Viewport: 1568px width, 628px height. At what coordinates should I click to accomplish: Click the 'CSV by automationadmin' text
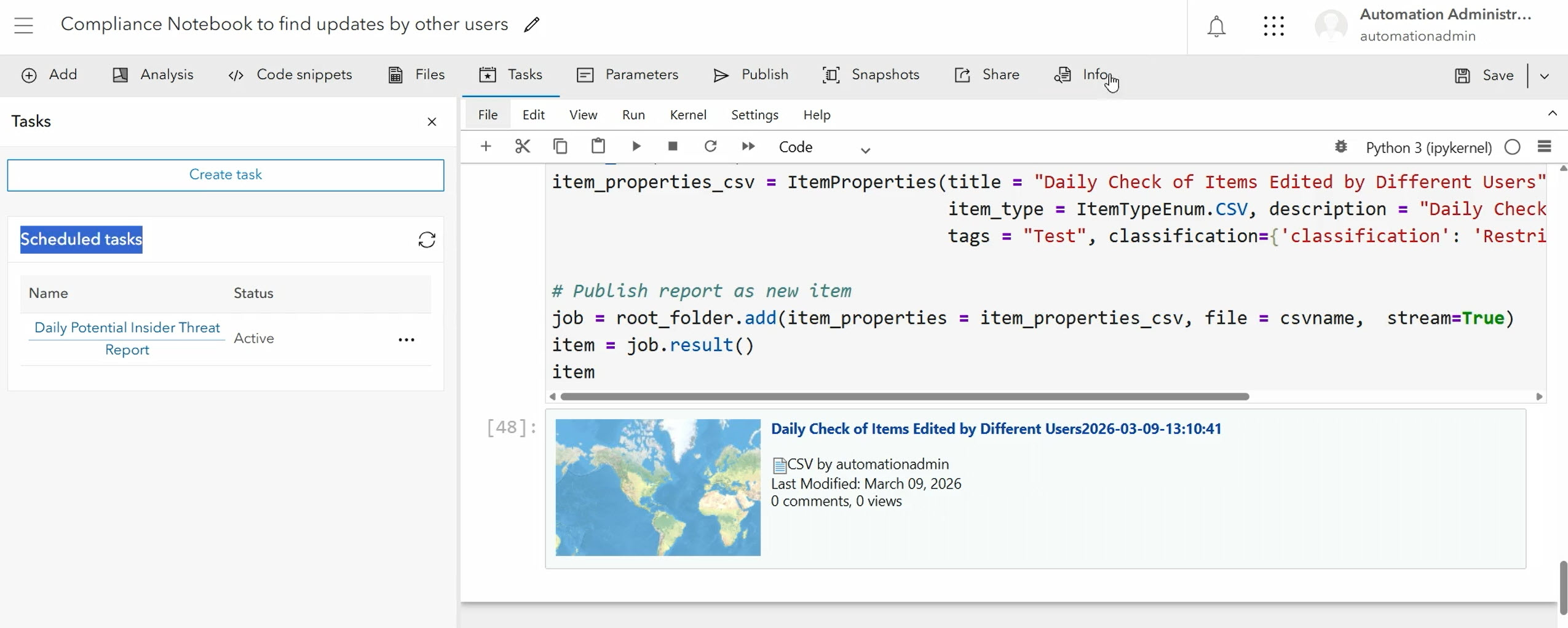pos(868,465)
